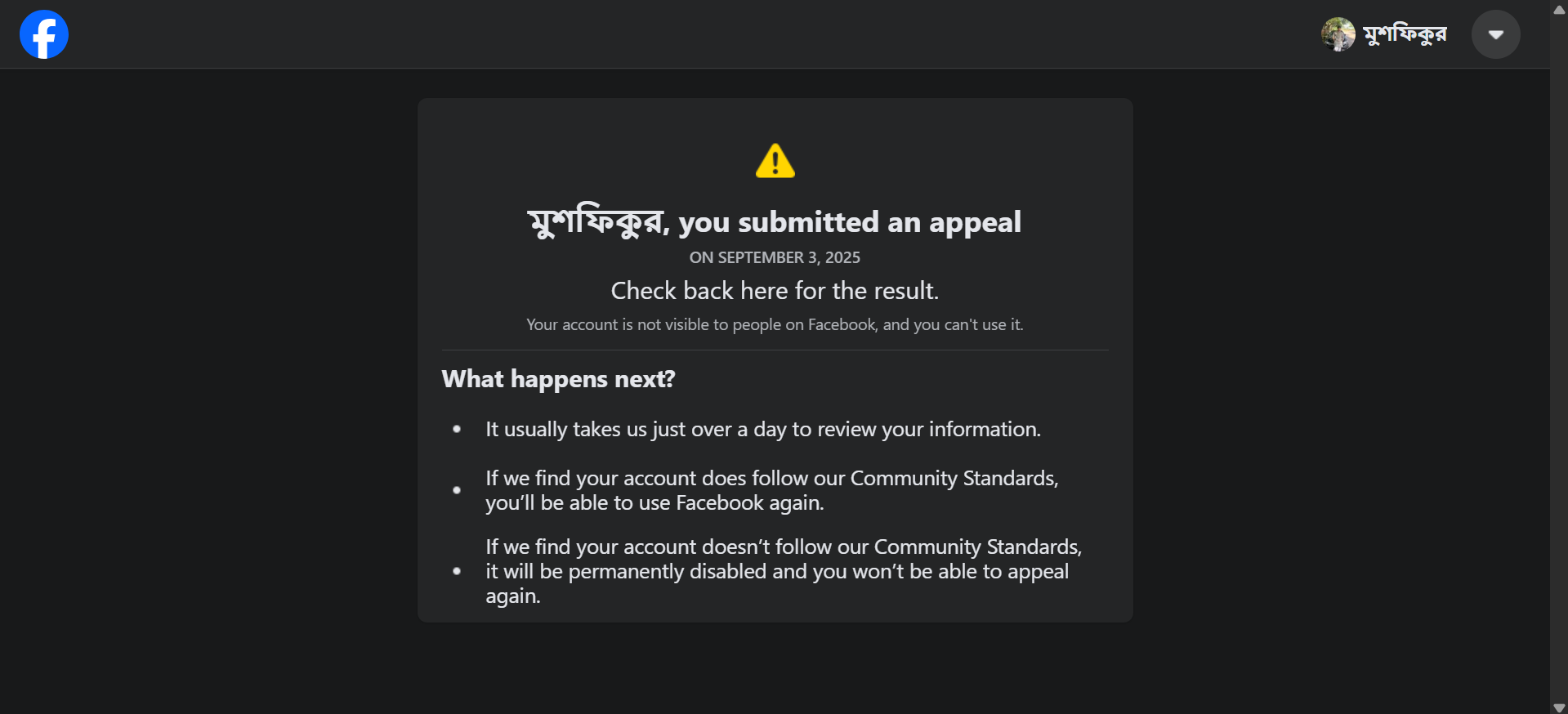The width and height of the screenshot is (1568, 714).
Task: Click the bullet dot beside "doesn't follow" item
Action: pos(457,571)
